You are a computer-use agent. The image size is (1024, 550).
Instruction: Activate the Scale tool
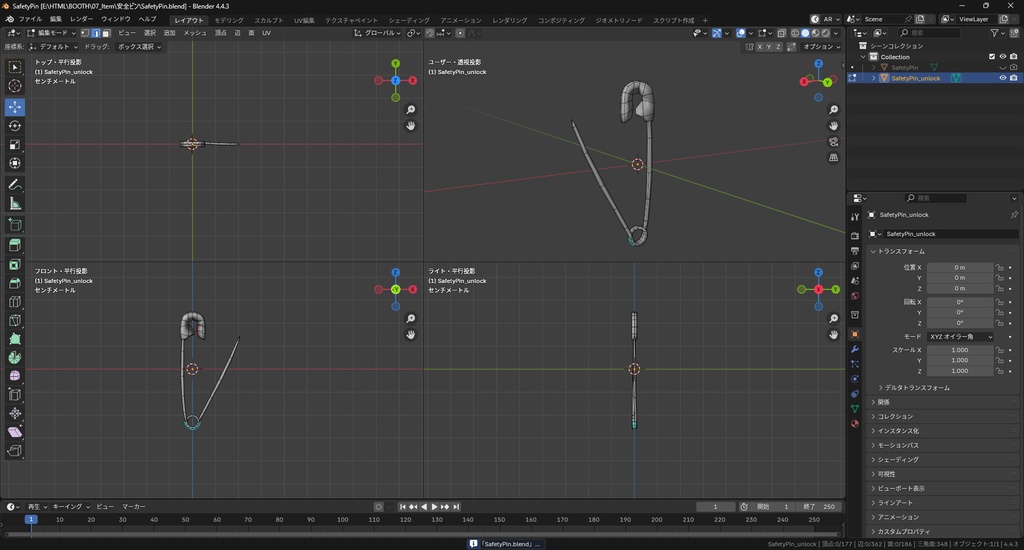(14, 145)
